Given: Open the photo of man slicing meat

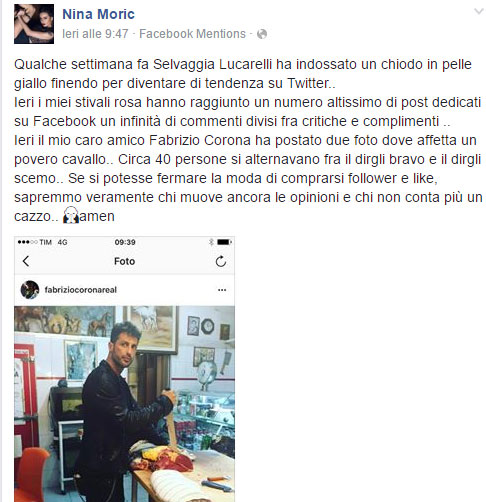Looking at the screenshot, I should click(x=124, y=404).
